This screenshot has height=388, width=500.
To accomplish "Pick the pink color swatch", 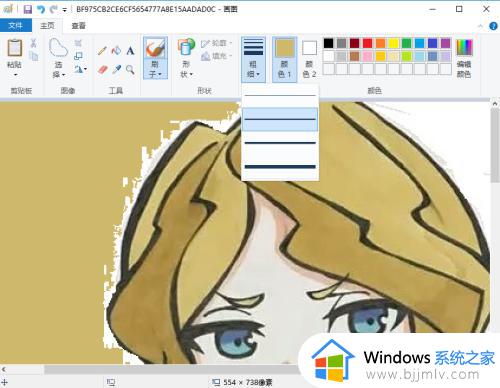I will click(x=367, y=56).
